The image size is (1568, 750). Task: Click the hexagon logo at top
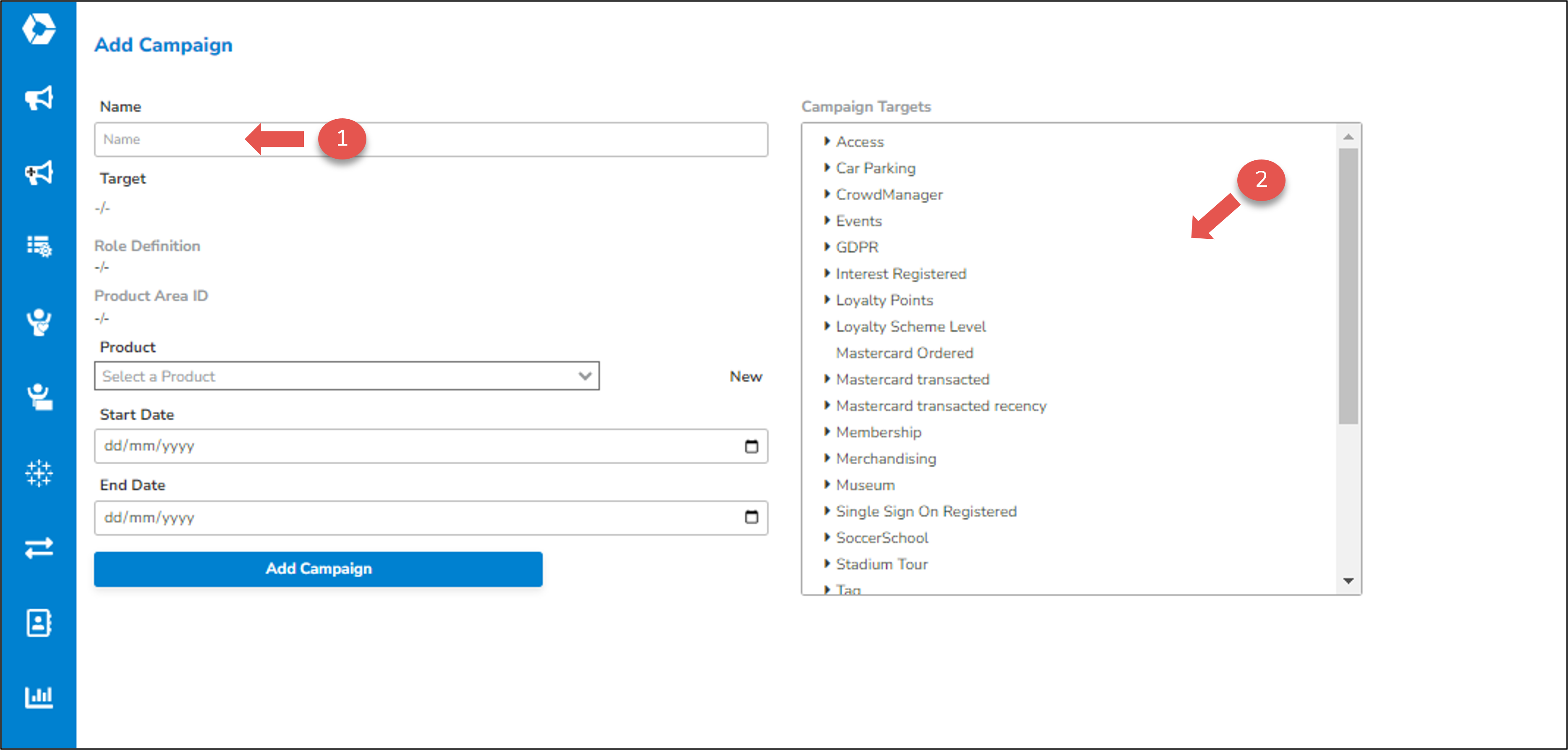tap(39, 29)
